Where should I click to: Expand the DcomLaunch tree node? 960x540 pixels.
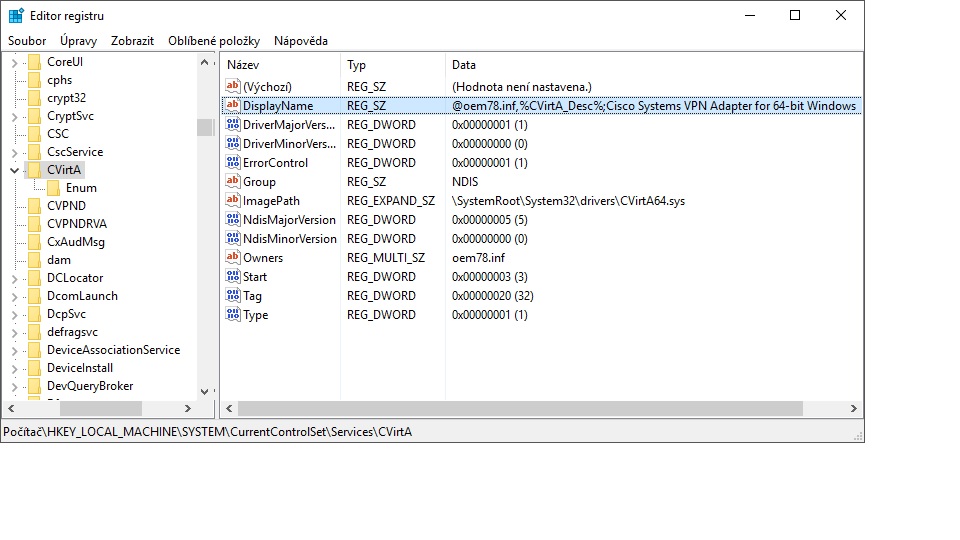[x=14, y=296]
